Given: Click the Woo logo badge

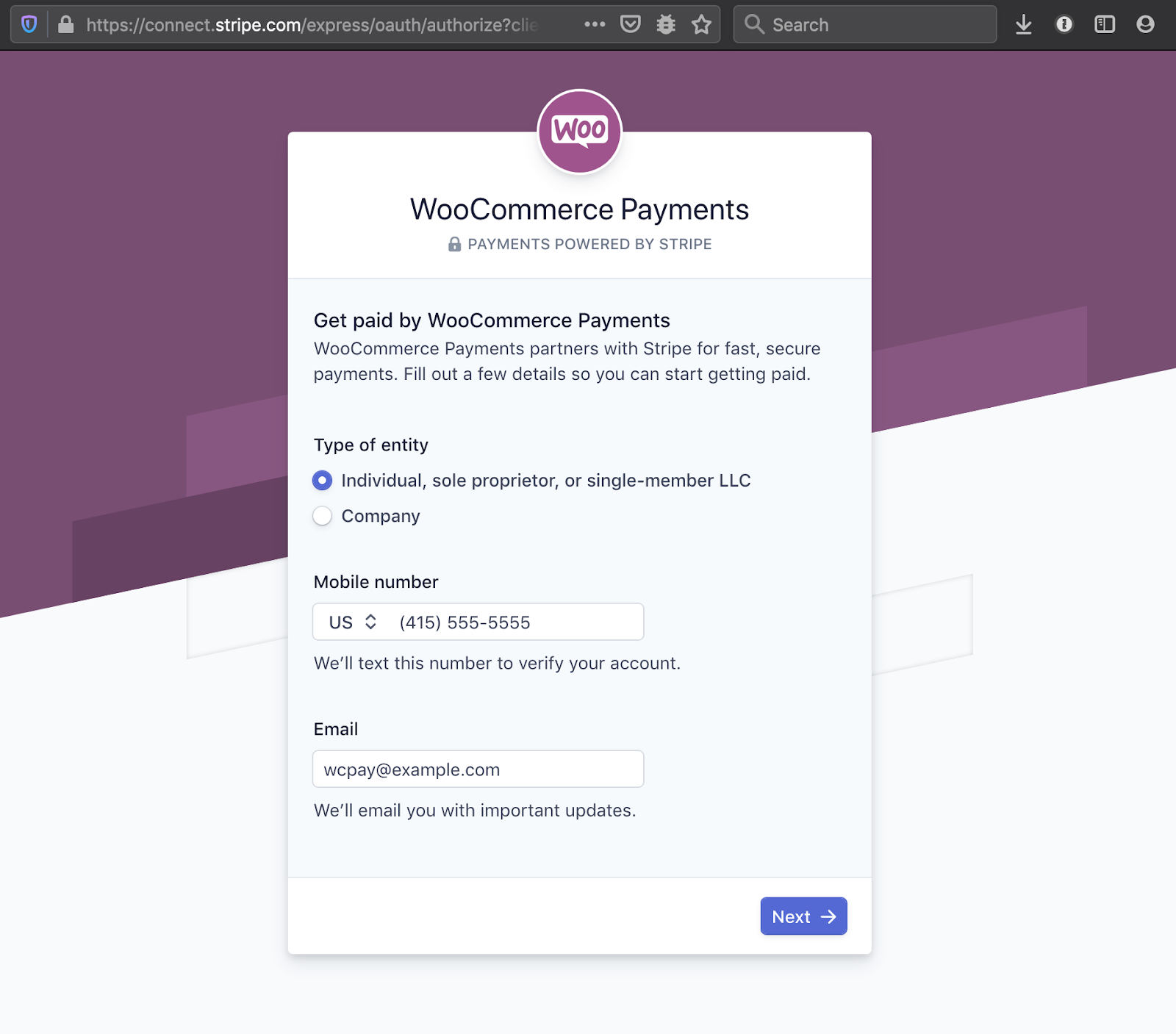Looking at the screenshot, I should [x=580, y=132].
